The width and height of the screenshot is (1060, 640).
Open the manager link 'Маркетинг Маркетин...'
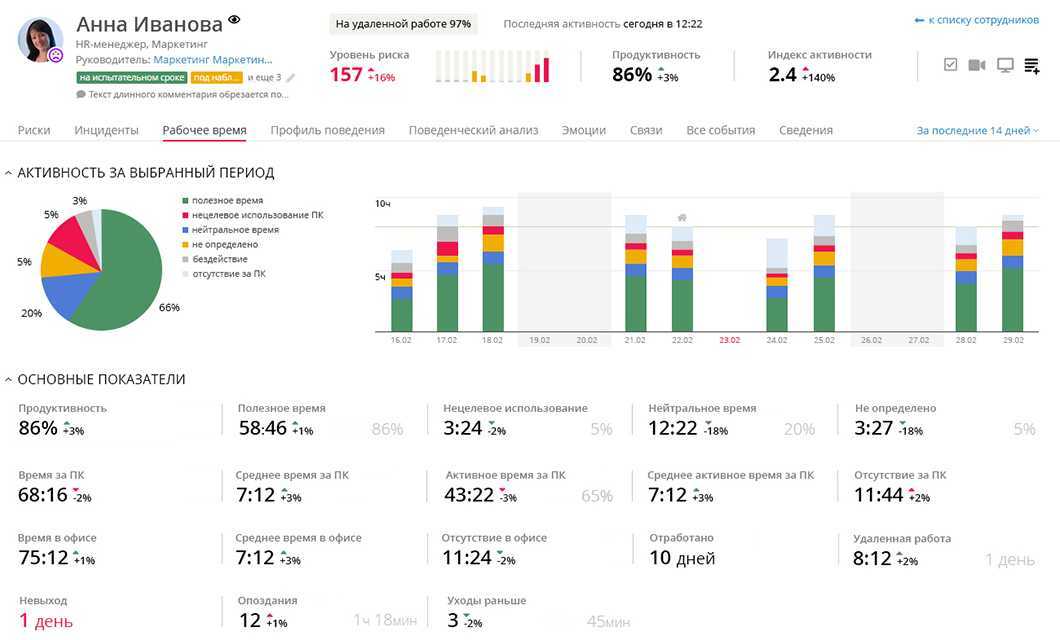pos(212,60)
